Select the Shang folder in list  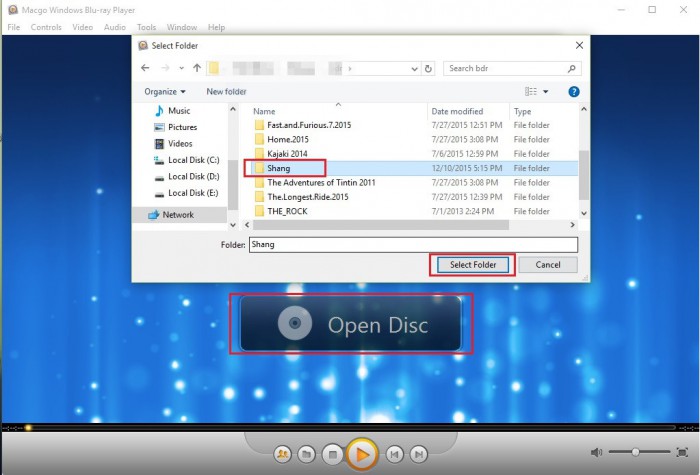(278, 168)
